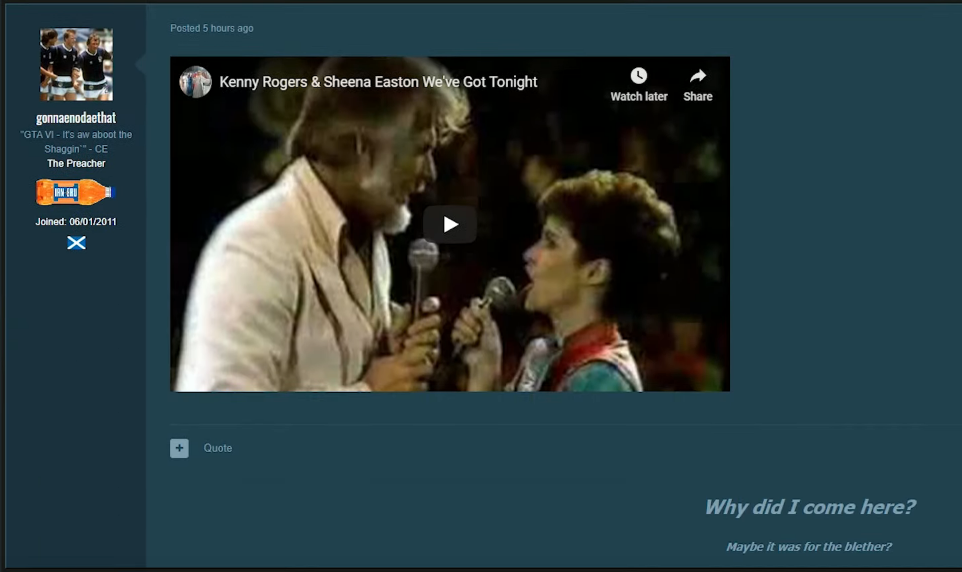Select the Joined: 06/01/2011 text
The width and height of the screenshot is (962, 572).
pos(75,222)
